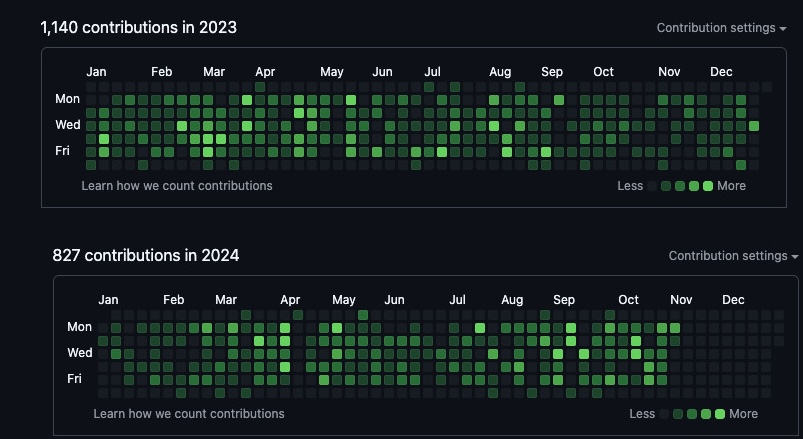Click the 'More' label in 2024 legend
803x439 pixels.
point(743,414)
